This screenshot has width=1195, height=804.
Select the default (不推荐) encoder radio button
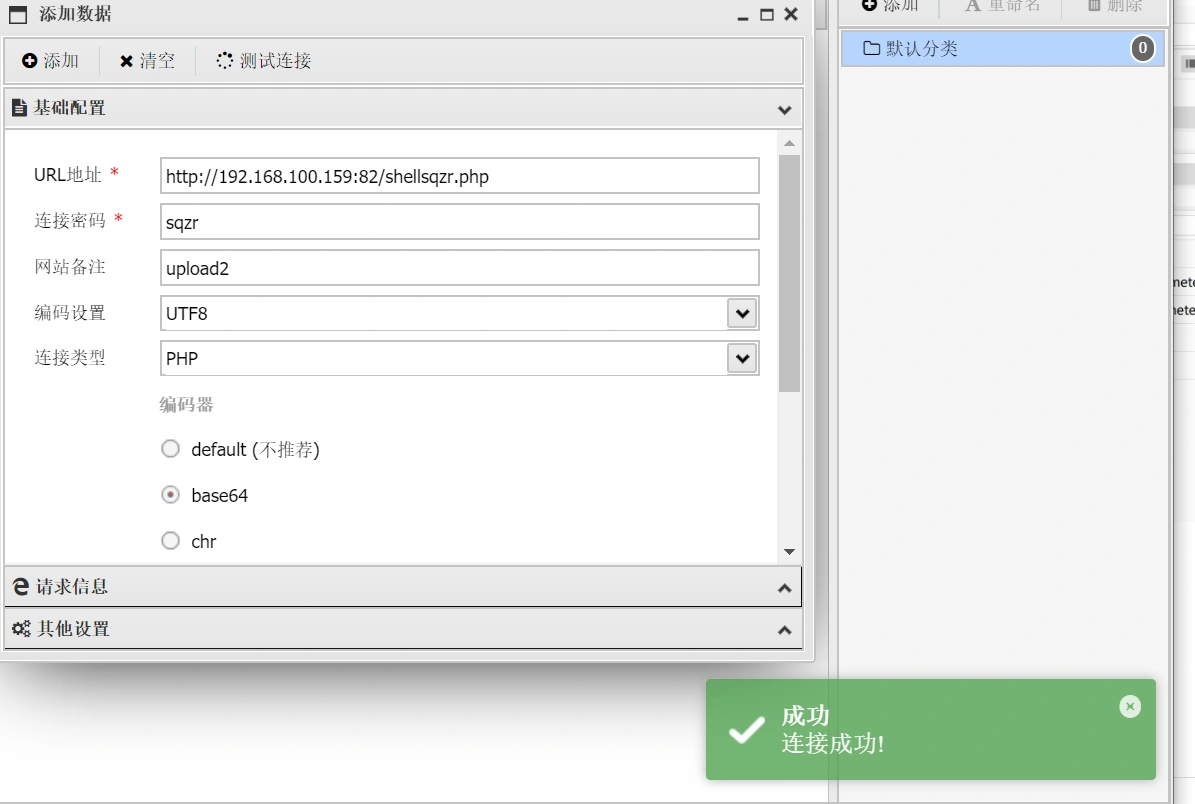[x=171, y=449]
